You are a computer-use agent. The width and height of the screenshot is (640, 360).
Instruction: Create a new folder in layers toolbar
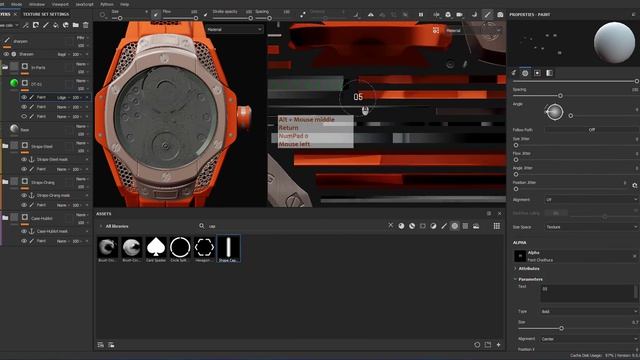(76, 25)
